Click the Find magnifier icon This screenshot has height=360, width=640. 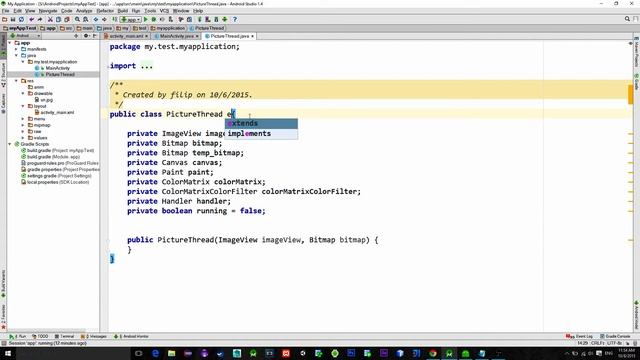(x=77, y=19)
